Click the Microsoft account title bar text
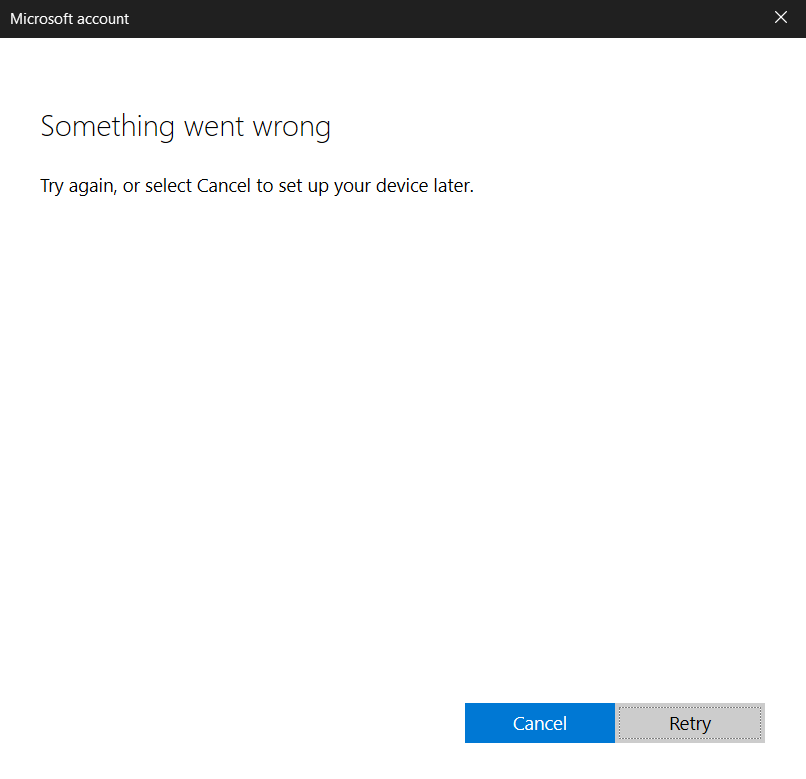Image resolution: width=806 pixels, height=779 pixels. pos(69,18)
